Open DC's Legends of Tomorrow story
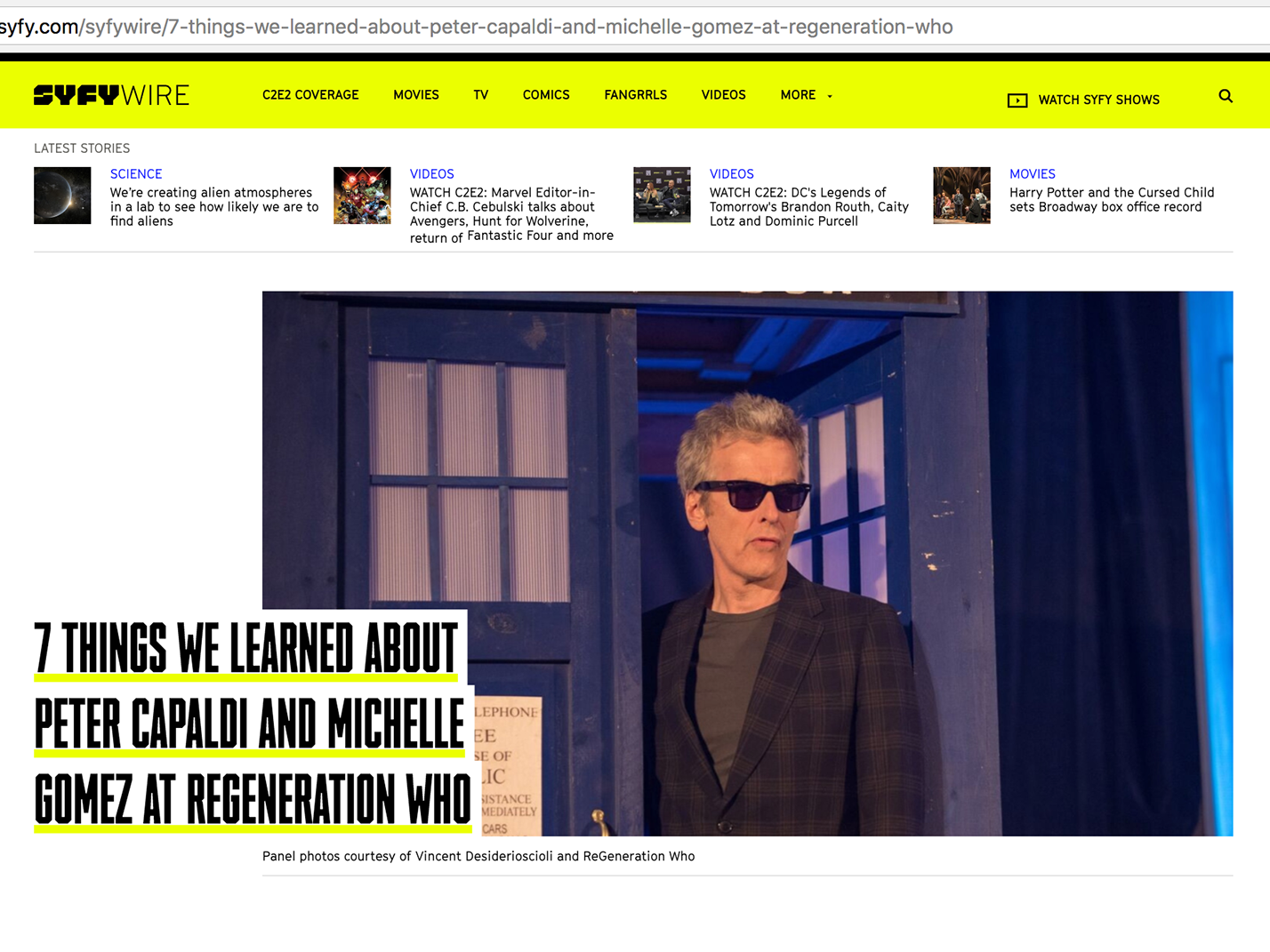 coord(809,207)
